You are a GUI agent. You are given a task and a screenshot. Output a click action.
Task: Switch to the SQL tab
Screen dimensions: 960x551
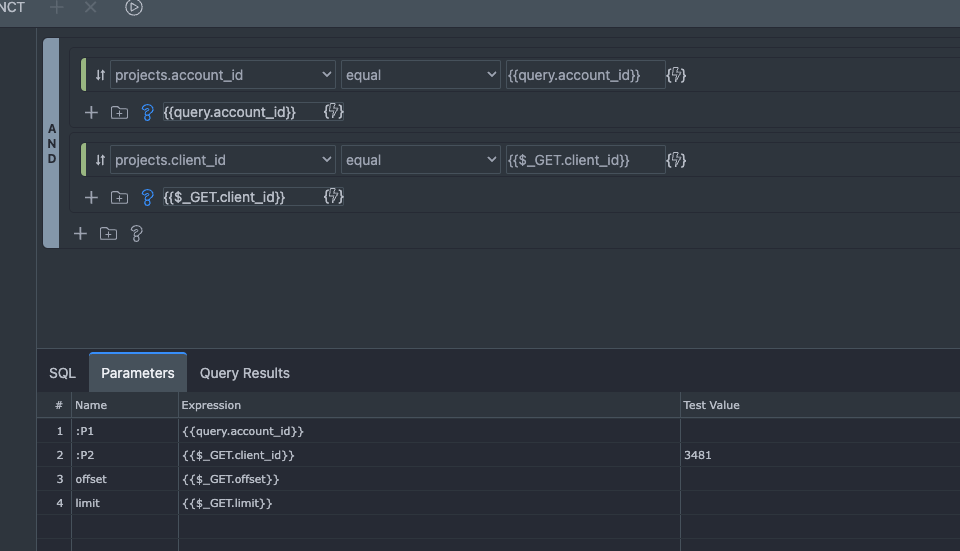[x=62, y=373]
